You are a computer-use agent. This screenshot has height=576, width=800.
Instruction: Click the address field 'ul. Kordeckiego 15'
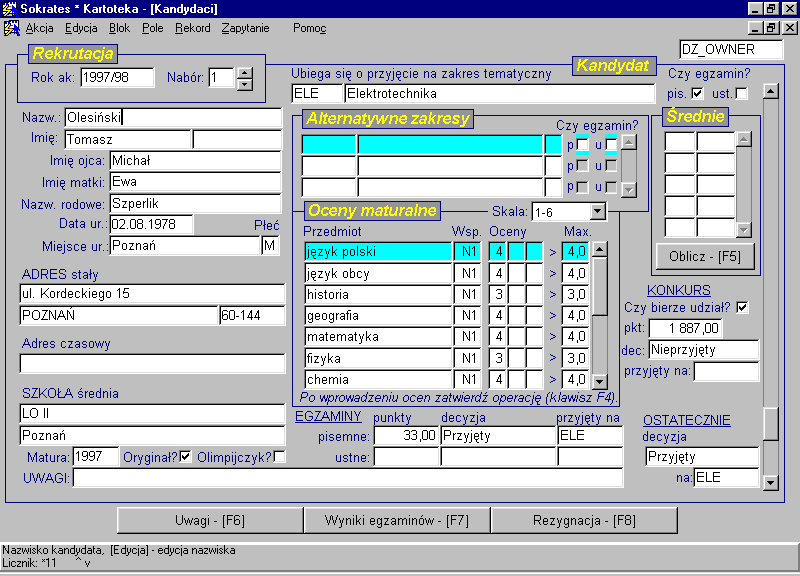[152, 294]
